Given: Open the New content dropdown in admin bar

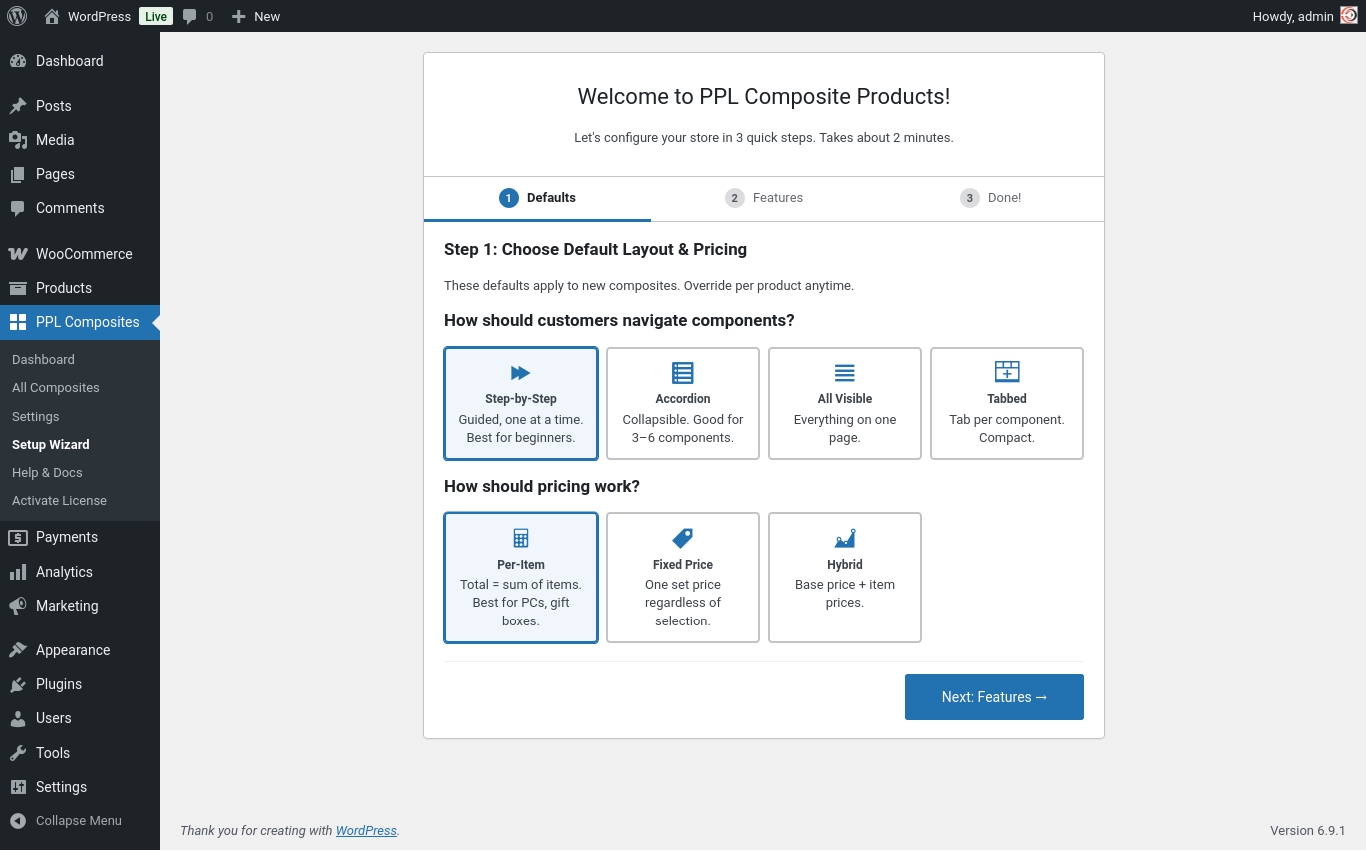Looking at the screenshot, I should pyautogui.click(x=256, y=16).
